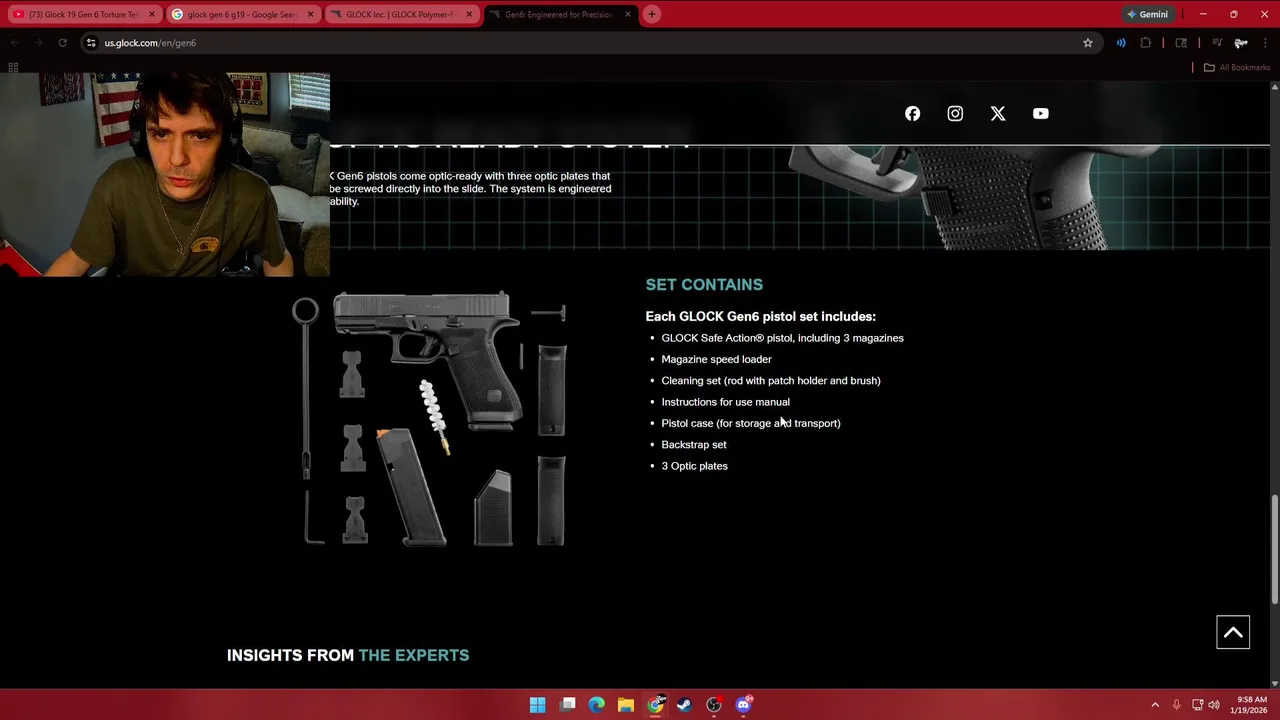Open Discord from the taskbar
The image size is (1280, 720).
pyautogui.click(x=743, y=705)
